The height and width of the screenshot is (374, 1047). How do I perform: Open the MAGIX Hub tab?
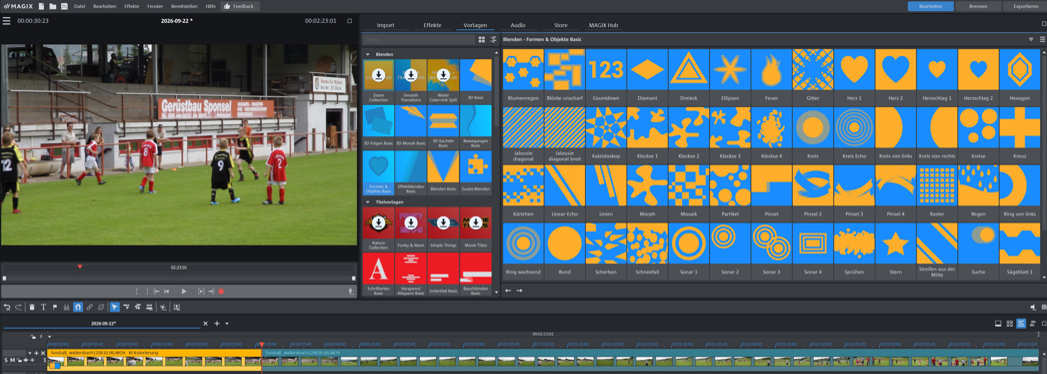[603, 25]
